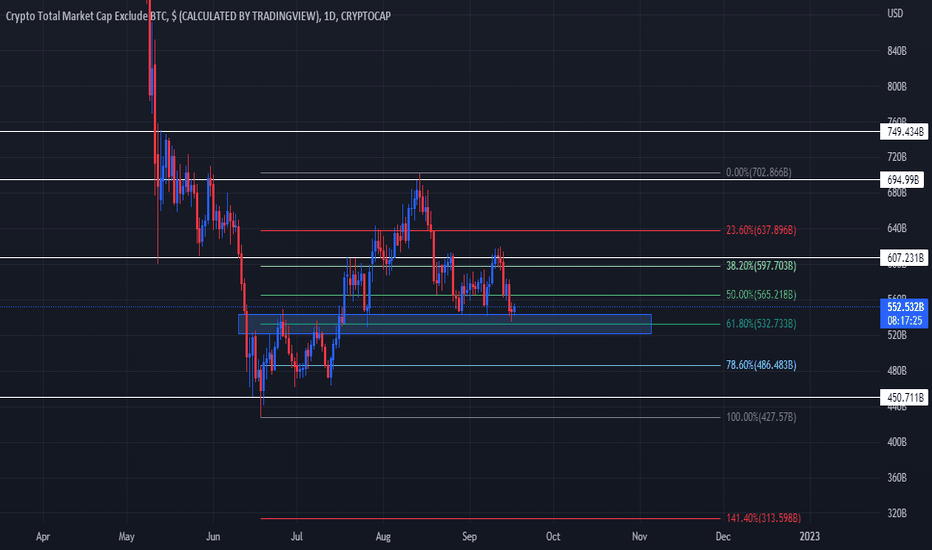
Task: Click the USD currency label on price axis
Action: point(895,13)
